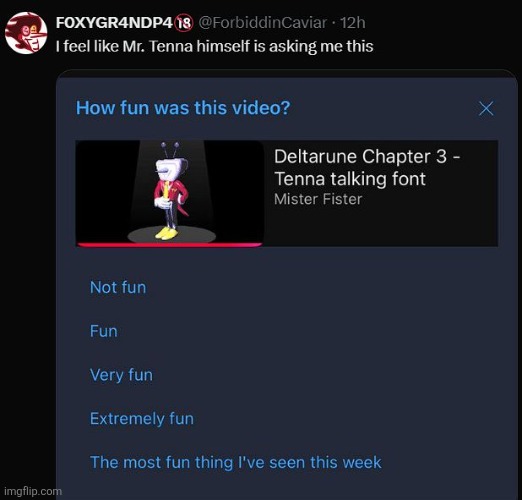Click the 'How fun was this video?' heading
522x500 pixels.
click(183, 108)
